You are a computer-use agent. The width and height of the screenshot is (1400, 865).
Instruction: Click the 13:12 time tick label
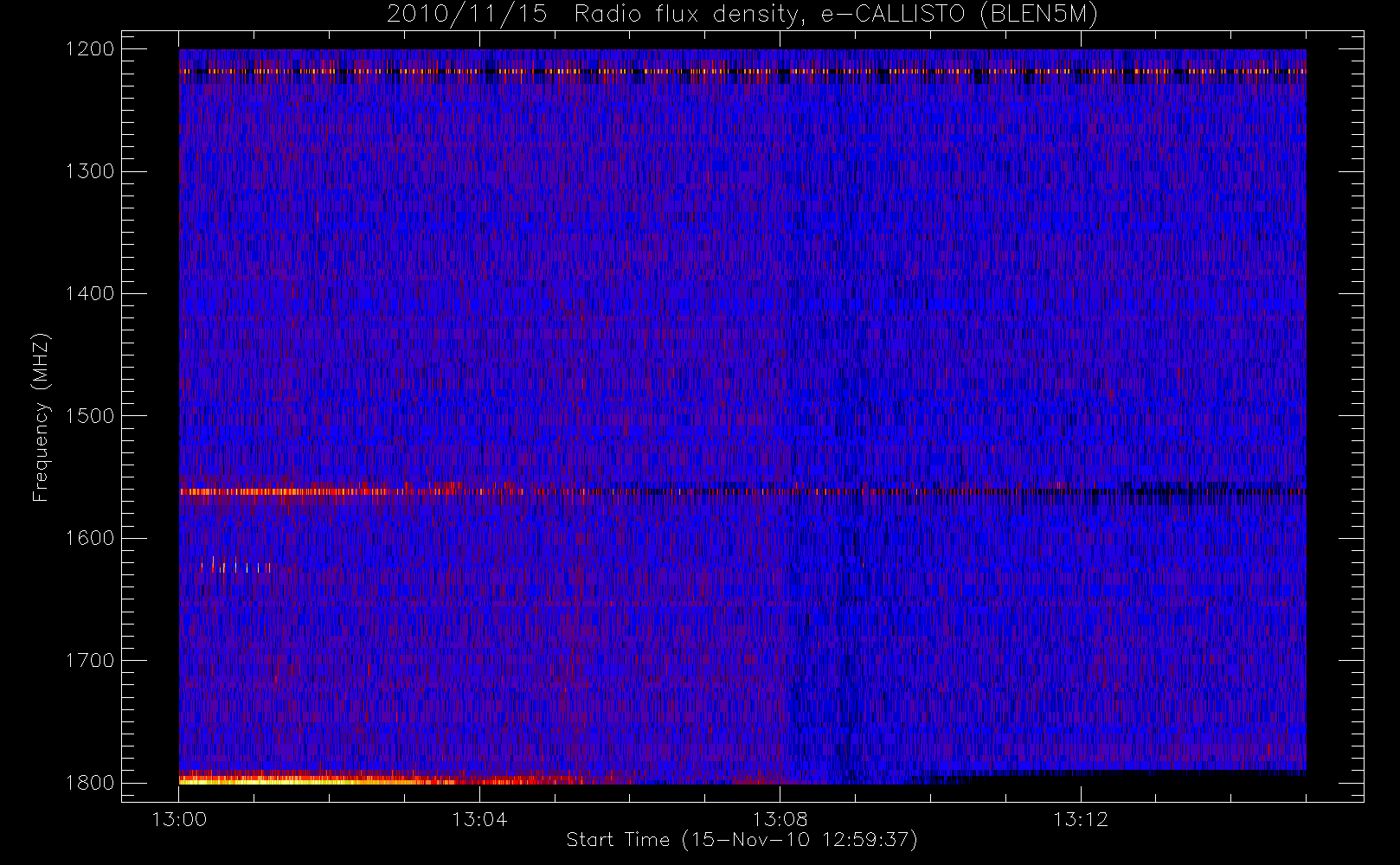[1080, 819]
